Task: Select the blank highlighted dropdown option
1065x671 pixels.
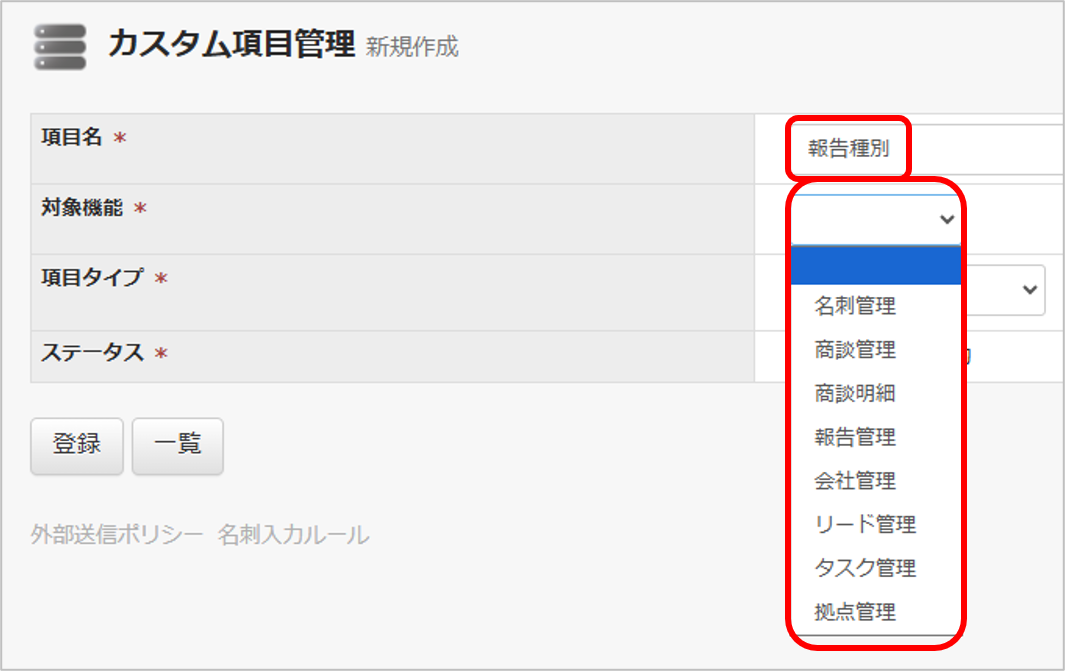Action: pyautogui.click(x=876, y=266)
